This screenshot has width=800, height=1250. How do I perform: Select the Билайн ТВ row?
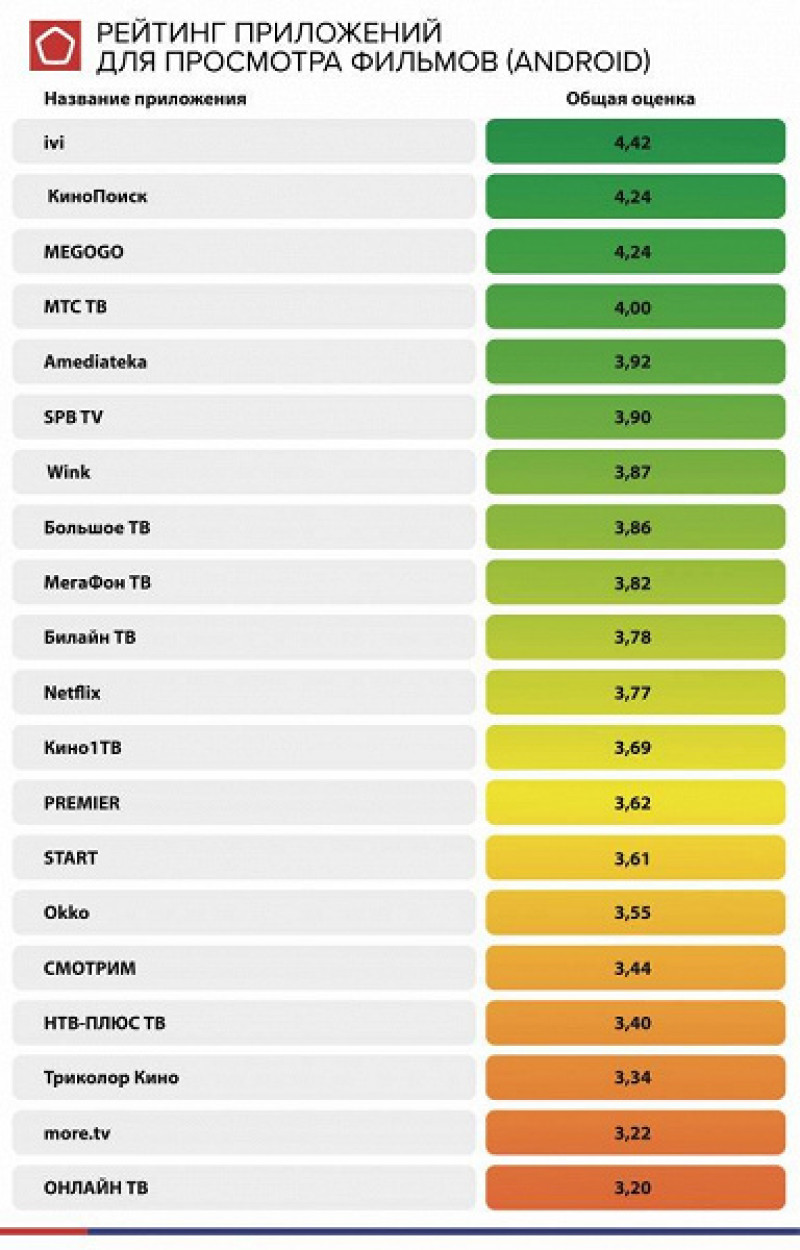[x=244, y=637]
